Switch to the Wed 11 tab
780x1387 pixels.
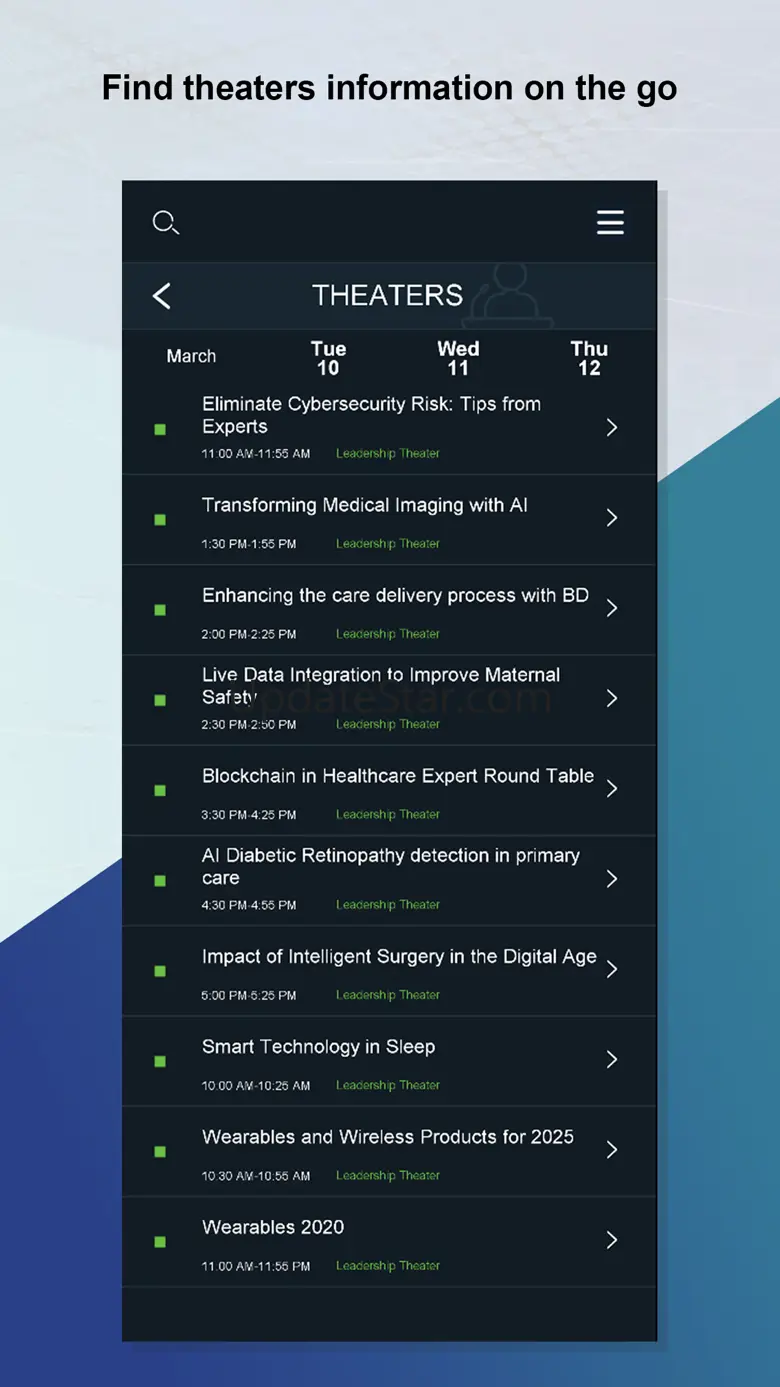pyautogui.click(x=458, y=358)
